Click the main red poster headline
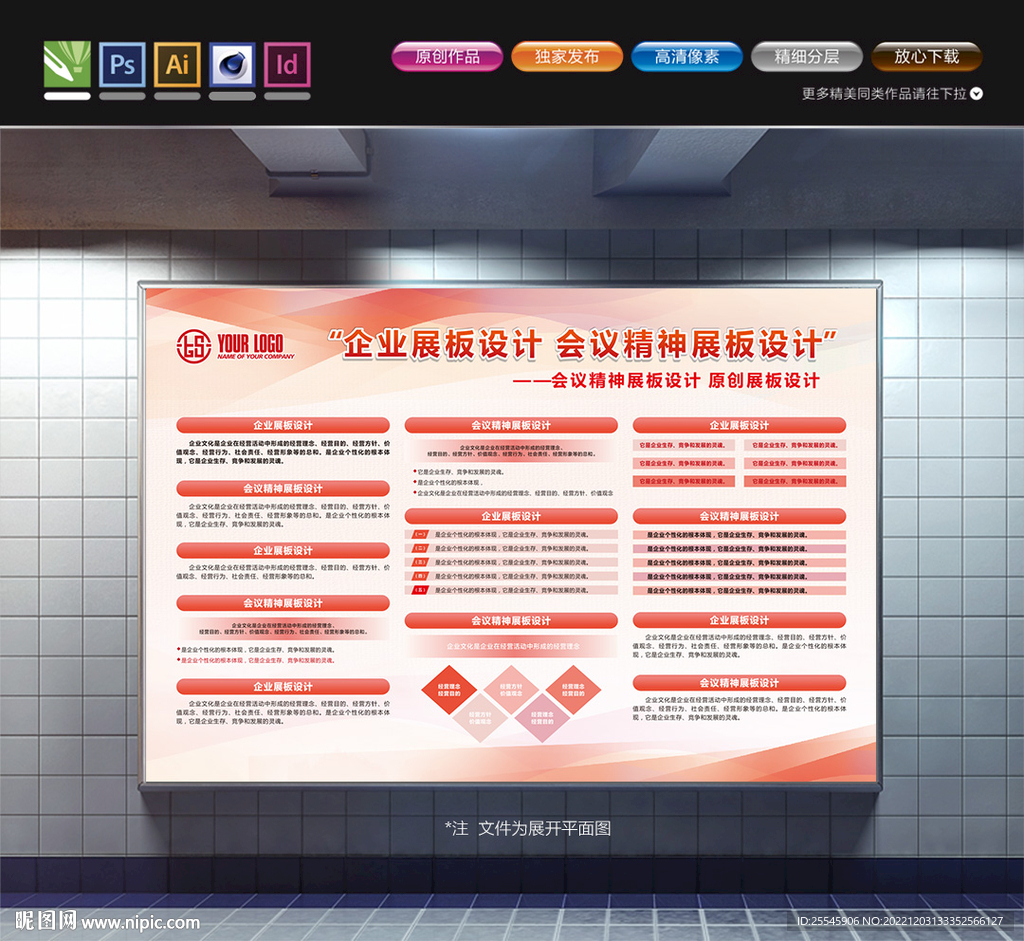Viewport: 1024px width, 941px height. coord(583,346)
